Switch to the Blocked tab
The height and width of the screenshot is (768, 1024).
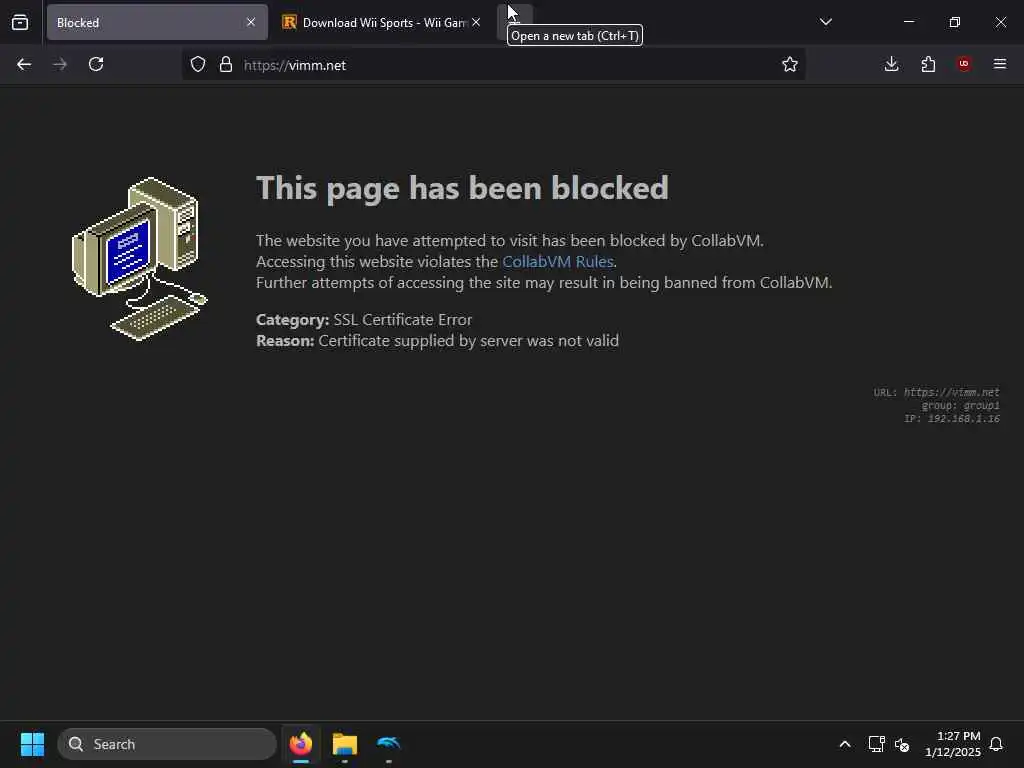(x=157, y=23)
